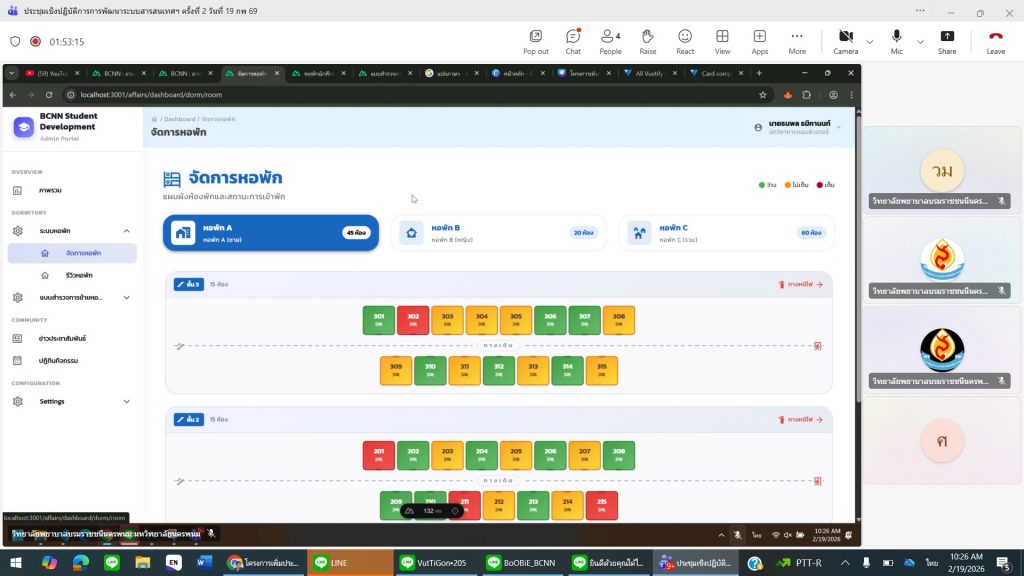The height and width of the screenshot is (576, 1024).
Task: Toggle the Mic mute button
Action: click(896, 41)
